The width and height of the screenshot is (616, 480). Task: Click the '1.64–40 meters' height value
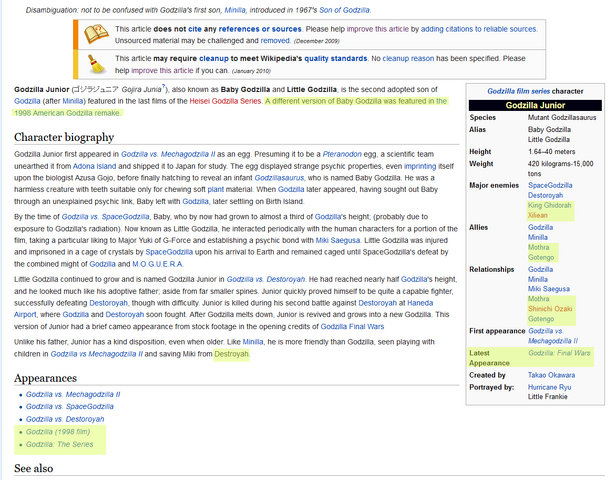click(x=552, y=152)
